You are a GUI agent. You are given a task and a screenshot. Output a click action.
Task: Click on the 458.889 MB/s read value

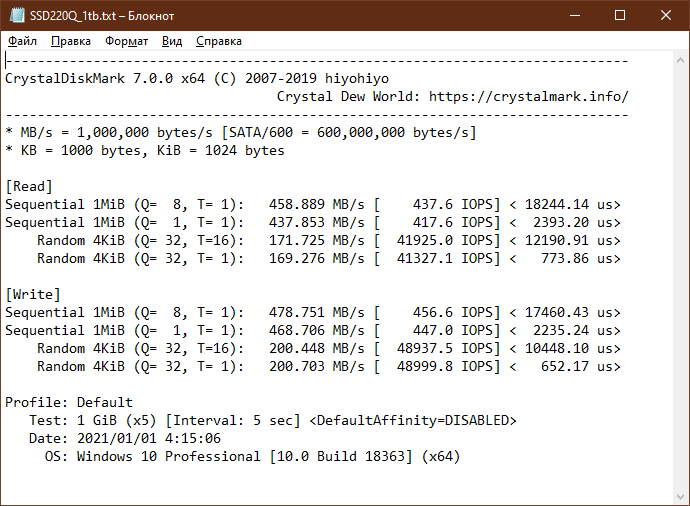[317, 204]
